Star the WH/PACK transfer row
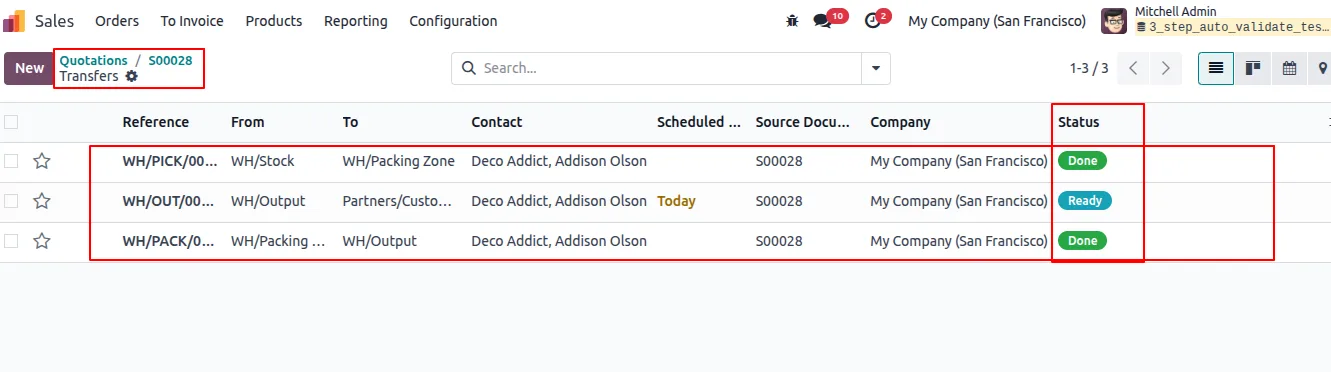The image size is (1331, 372). pyautogui.click(x=42, y=241)
